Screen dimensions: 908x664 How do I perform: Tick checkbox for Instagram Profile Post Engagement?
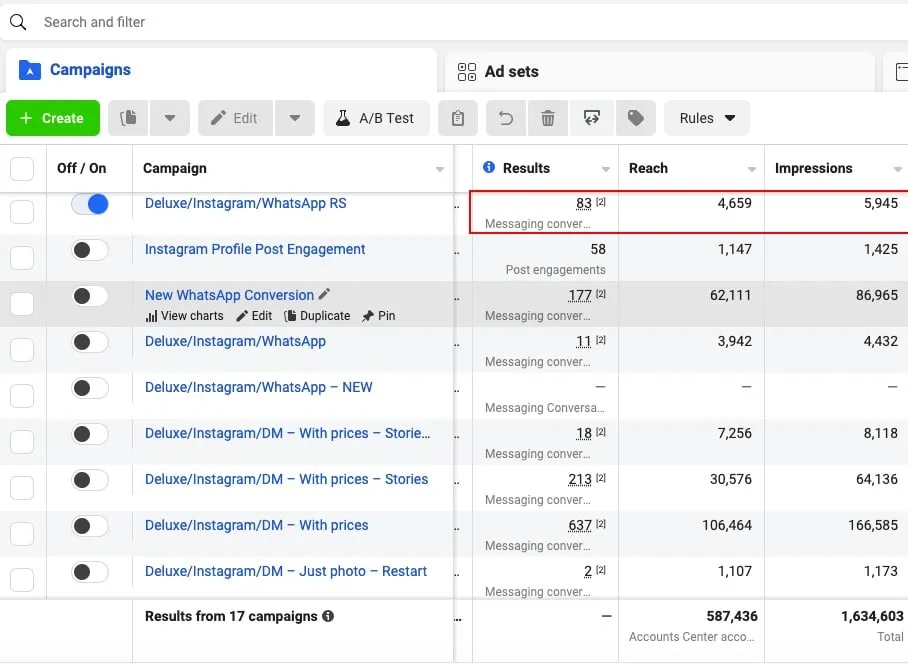pyautogui.click(x=22, y=258)
